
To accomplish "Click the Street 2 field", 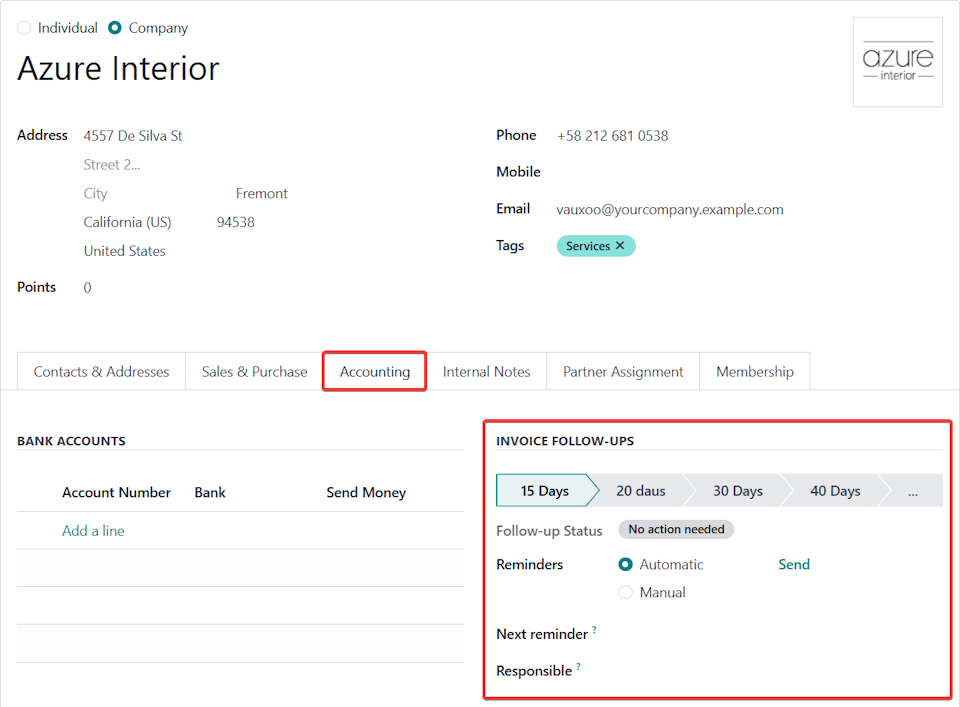I will pyautogui.click(x=112, y=165).
